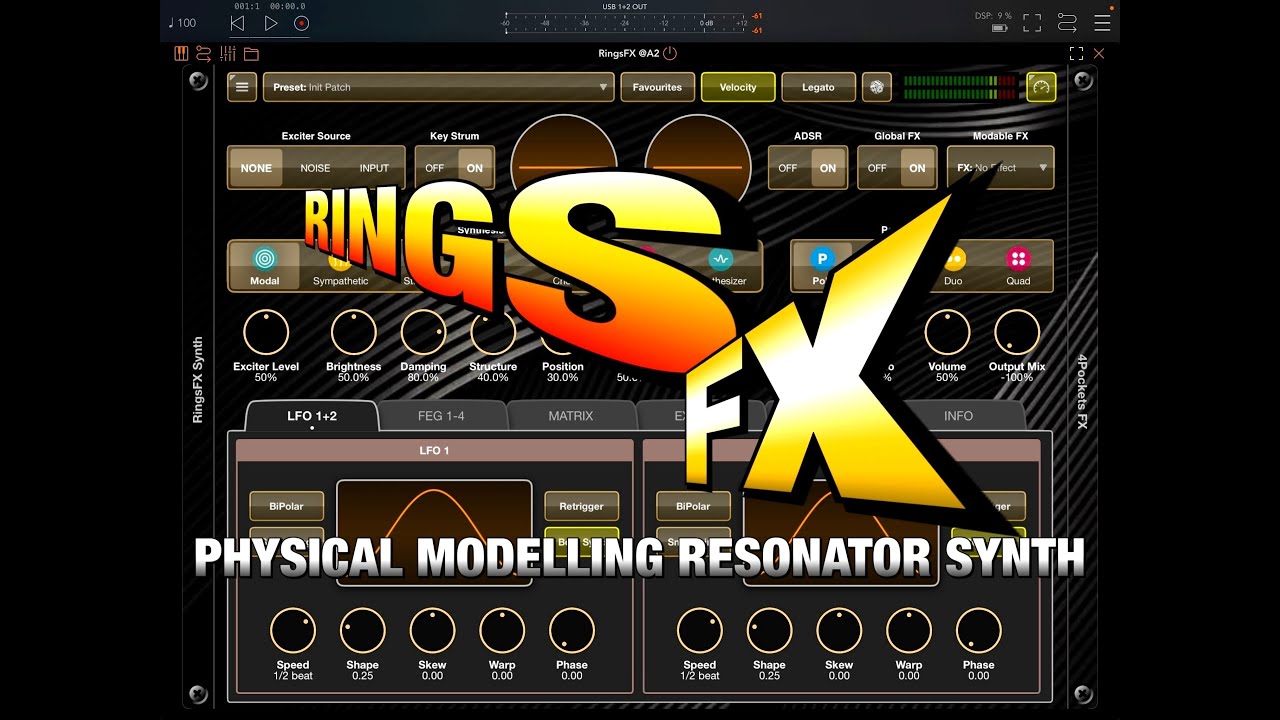The width and height of the screenshot is (1280, 720).
Task: Toggle the Velocity button
Action: (x=738, y=87)
